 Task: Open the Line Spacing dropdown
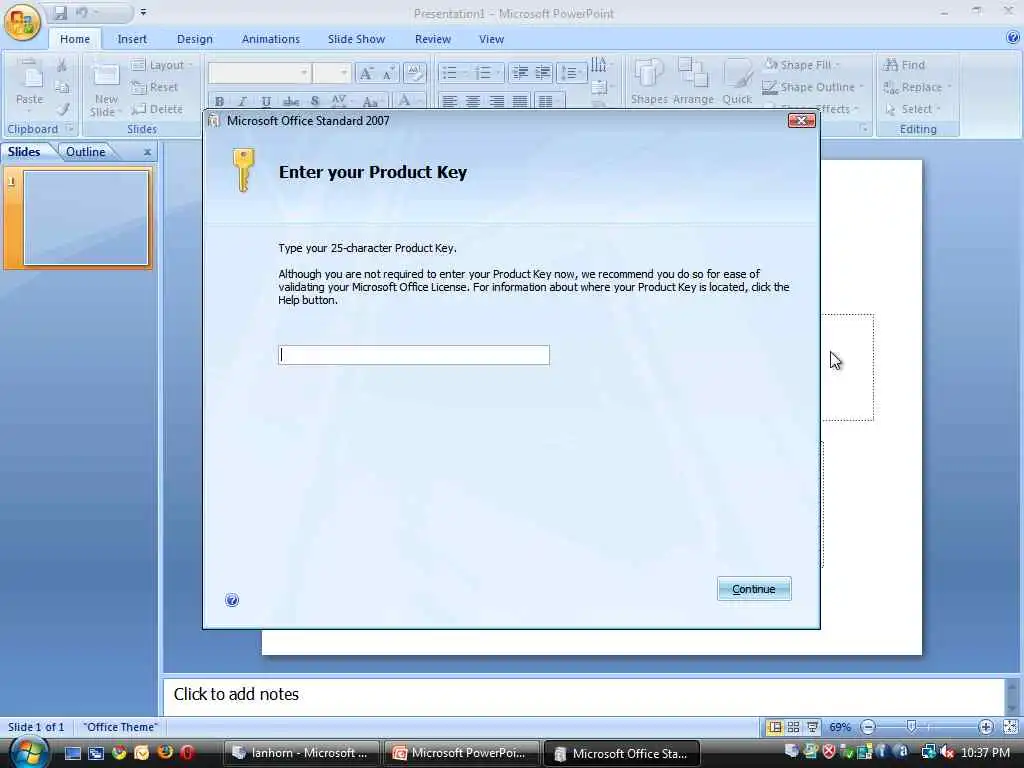(x=571, y=72)
